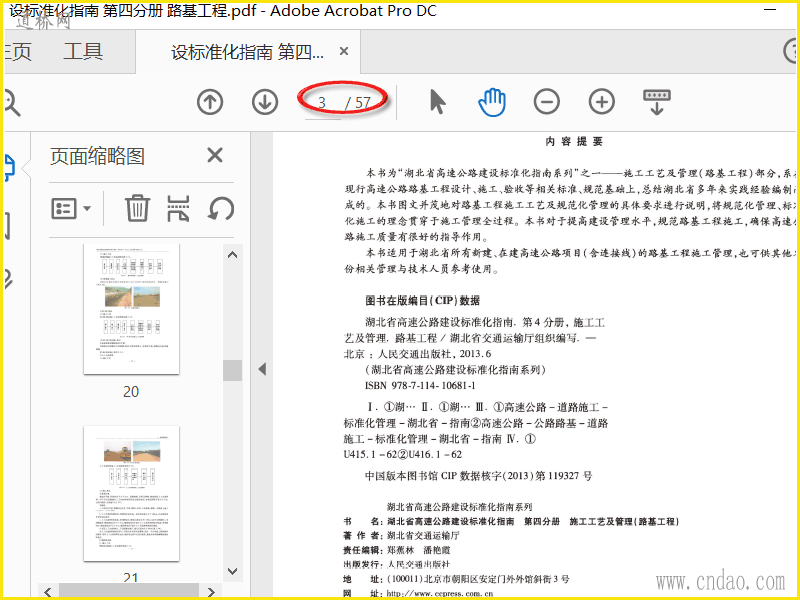Go to next page with down arrow
Viewport: 800px width, 600px height.
click(x=265, y=102)
